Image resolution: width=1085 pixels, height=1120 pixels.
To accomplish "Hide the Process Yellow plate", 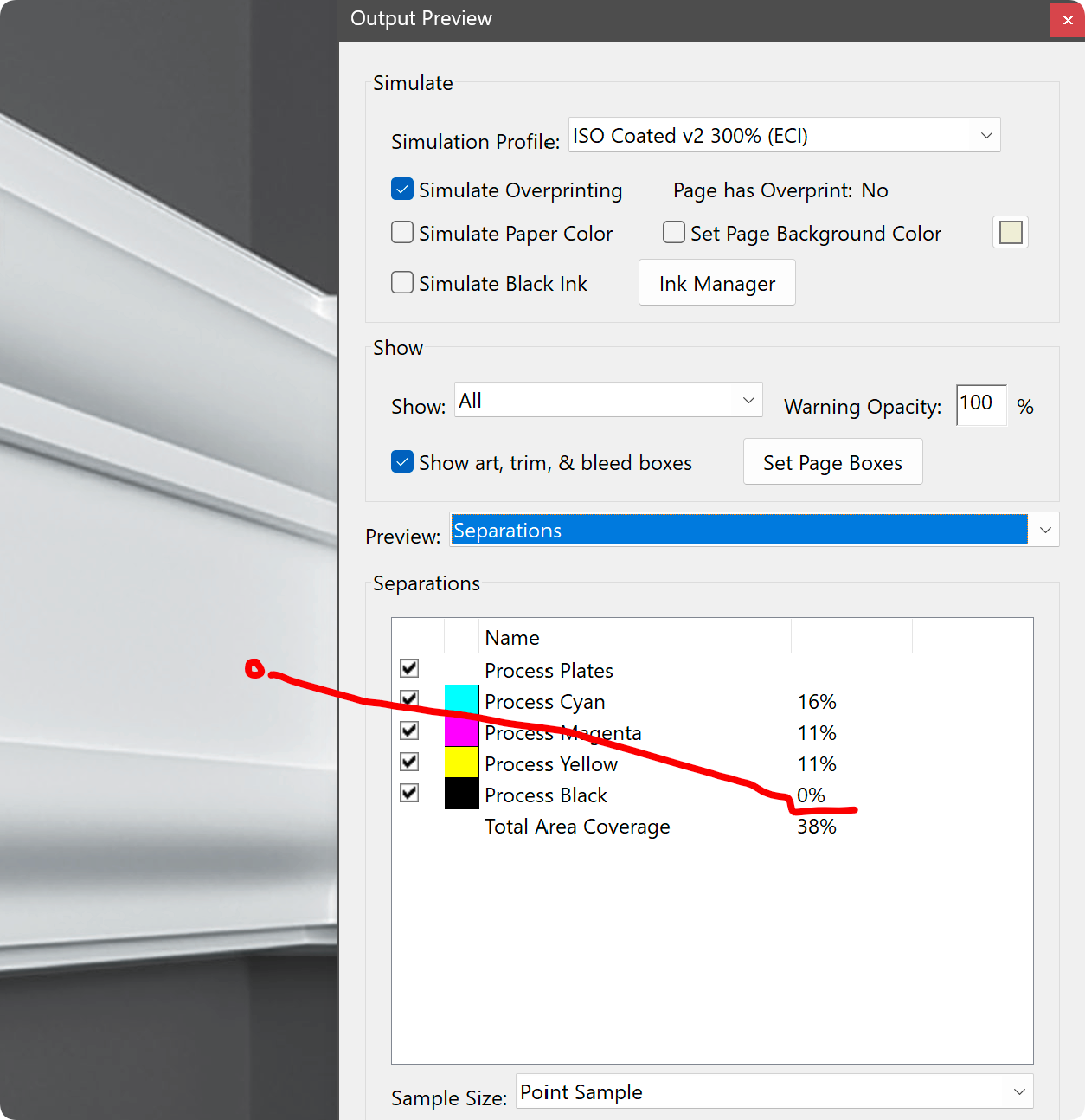I will [410, 762].
